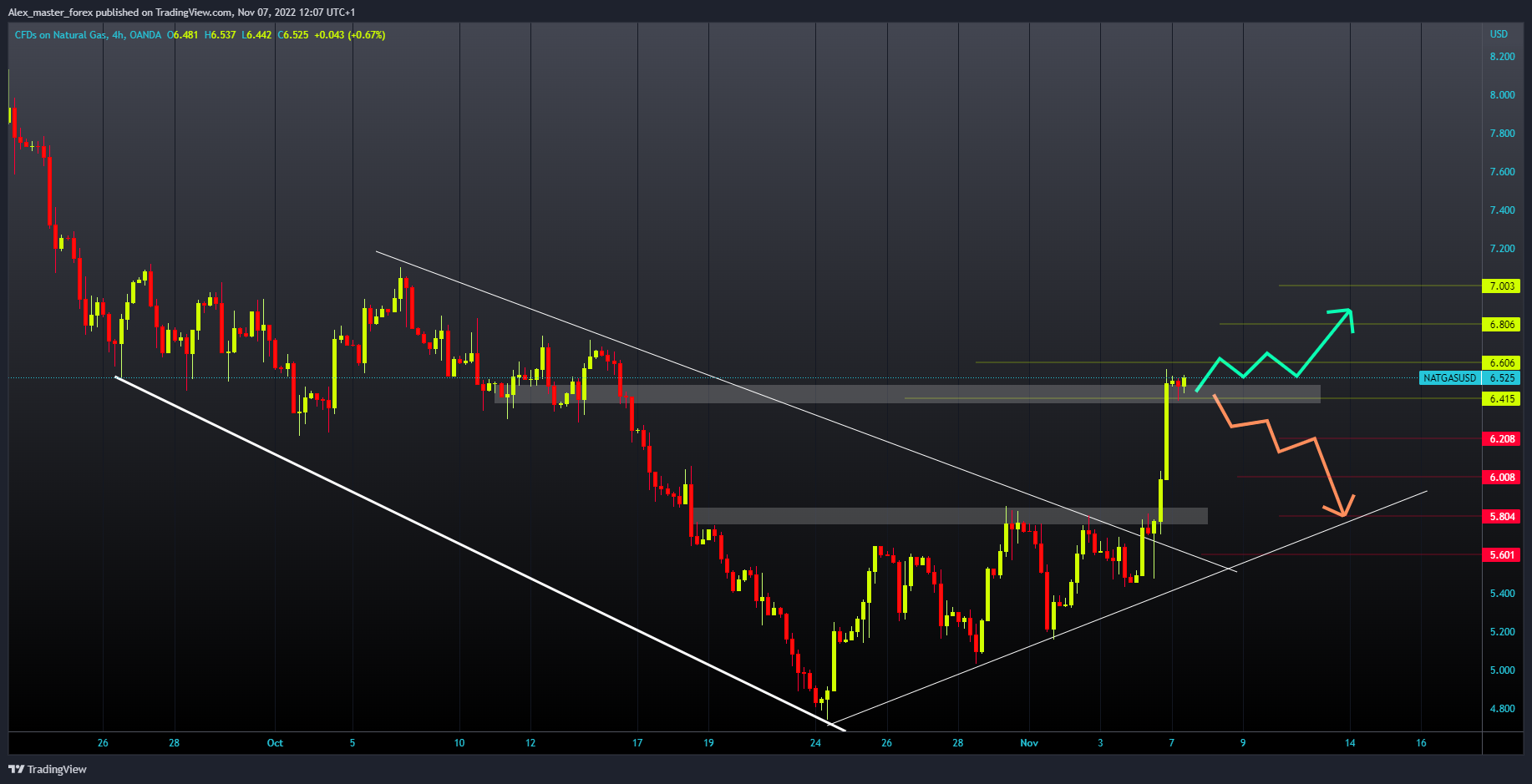The width and height of the screenshot is (1532, 784).
Task: Click the 7.003 price label
Action: tap(1502, 286)
